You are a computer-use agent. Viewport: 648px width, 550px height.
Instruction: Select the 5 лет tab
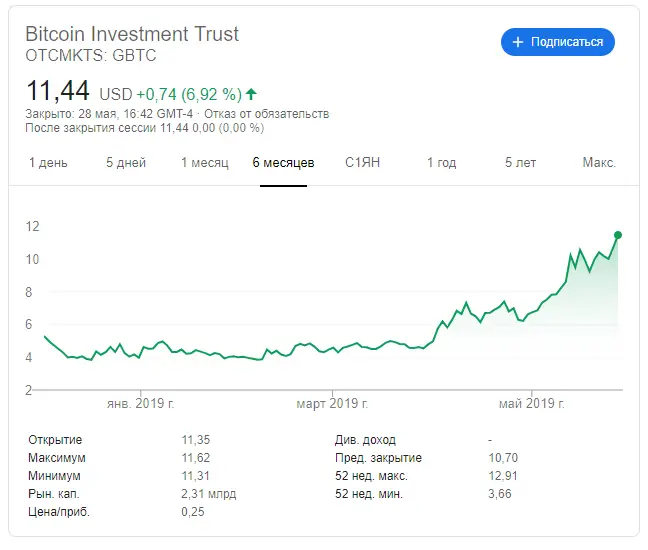(x=520, y=163)
